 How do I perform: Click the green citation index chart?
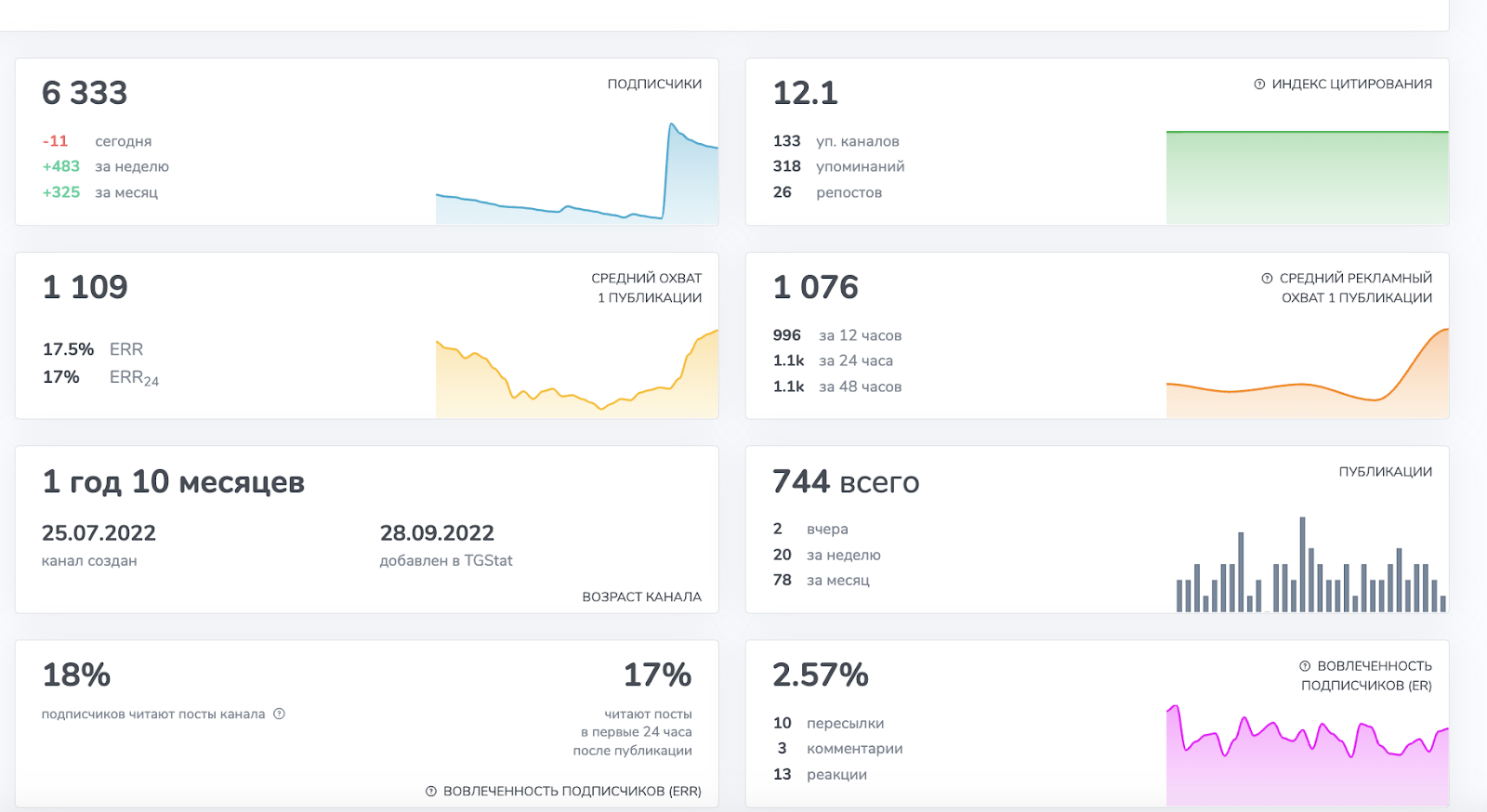tap(1307, 177)
